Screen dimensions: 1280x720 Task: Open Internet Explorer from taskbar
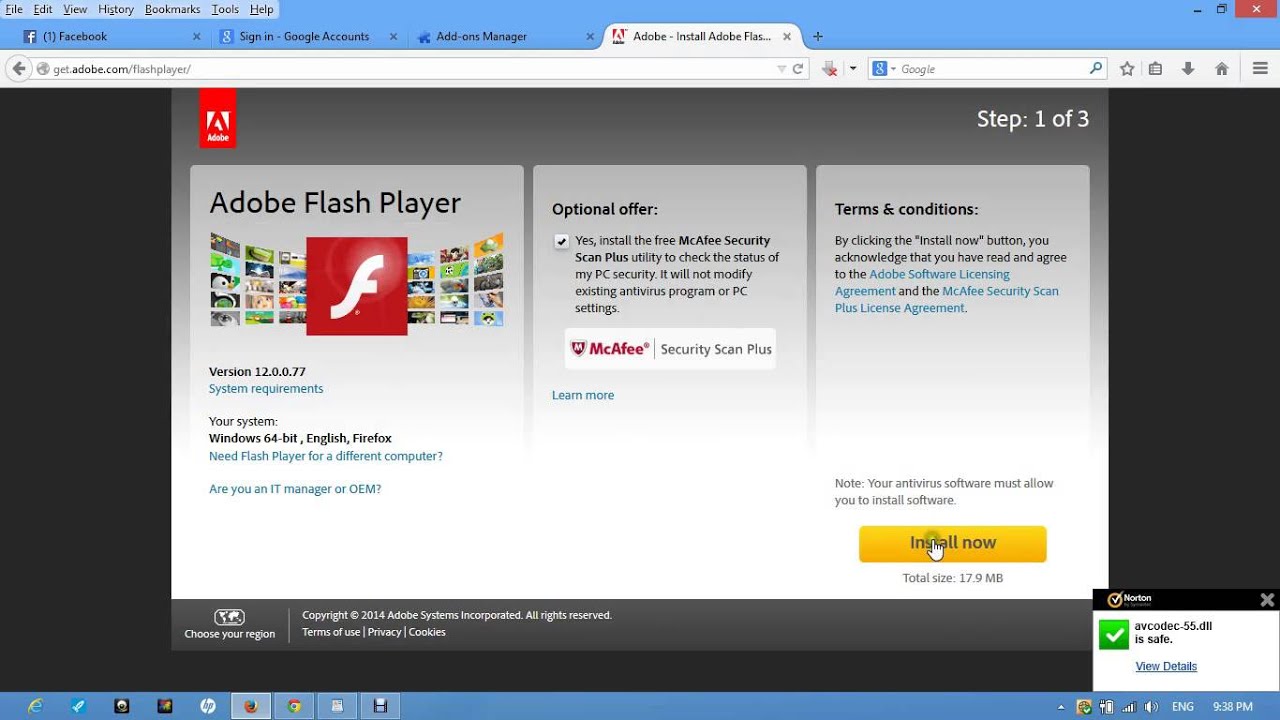[x=36, y=706]
